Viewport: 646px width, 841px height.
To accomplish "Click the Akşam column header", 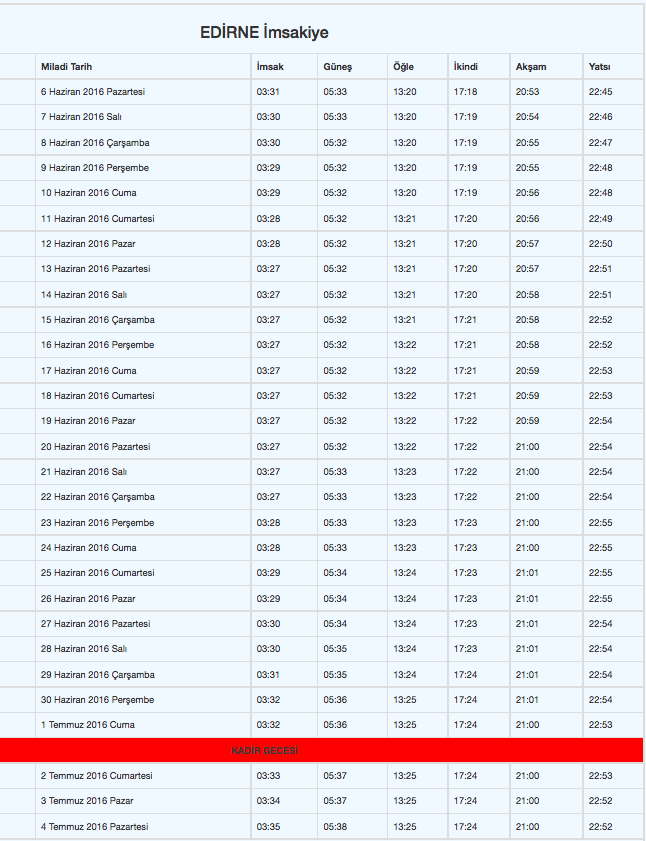I will pos(530,67).
